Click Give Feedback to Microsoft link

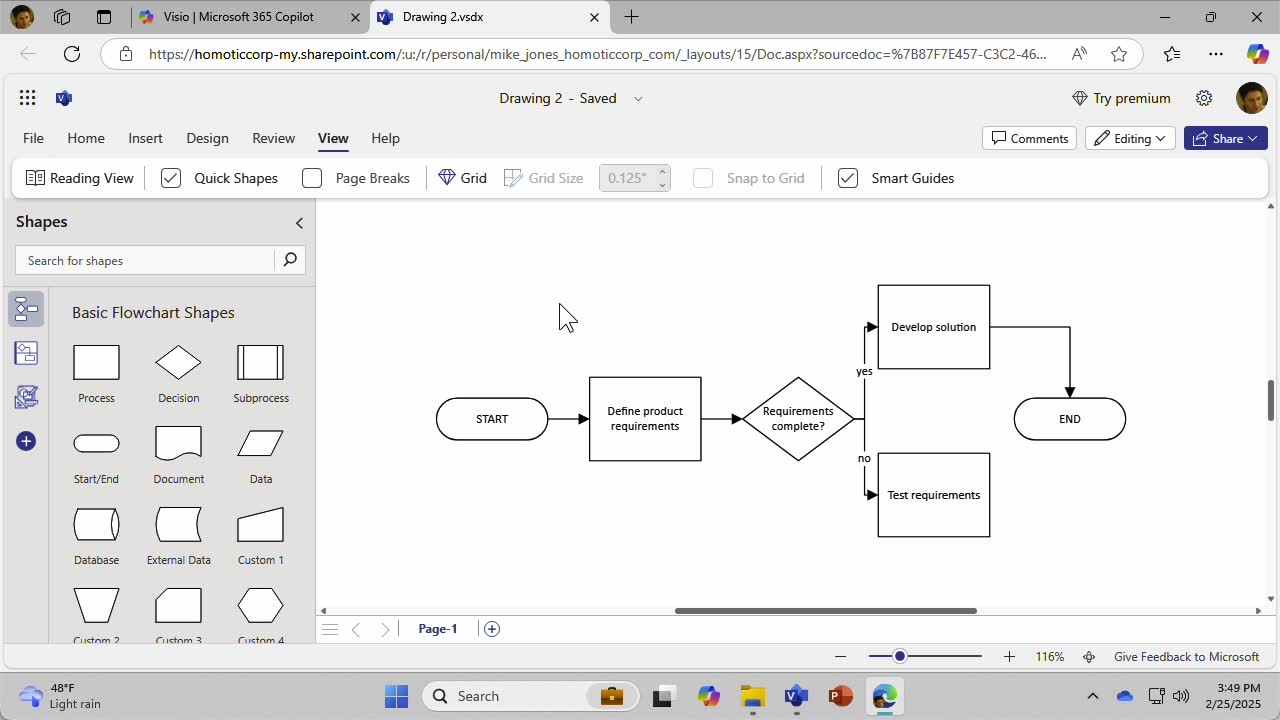pyautogui.click(x=1186, y=657)
